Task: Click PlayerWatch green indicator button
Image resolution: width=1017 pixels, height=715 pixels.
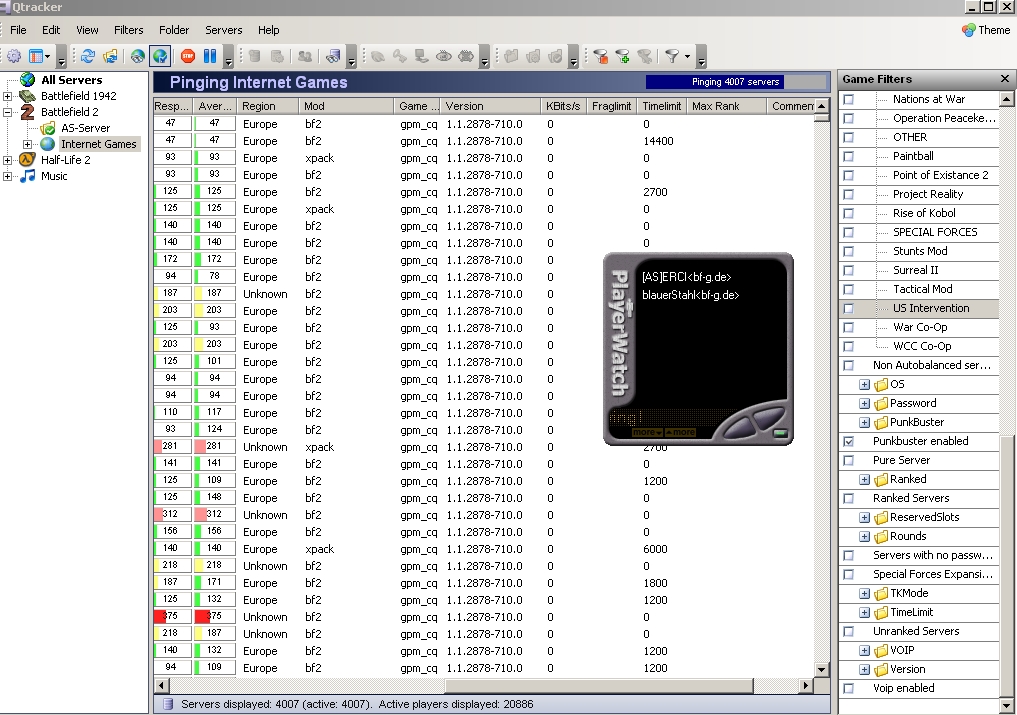Action: [x=780, y=433]
